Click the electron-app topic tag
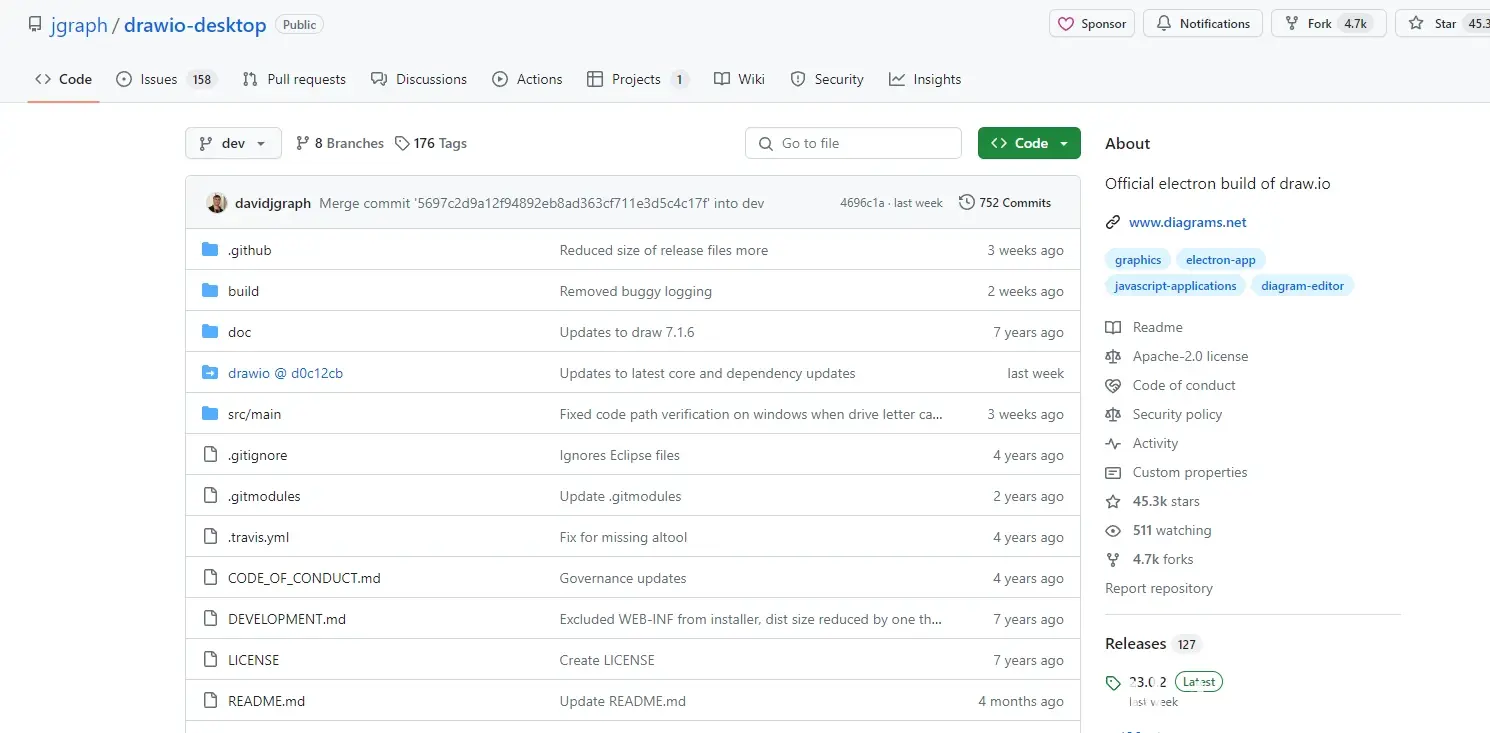This screenshot has height=733, width=1490. point(1221,260)
